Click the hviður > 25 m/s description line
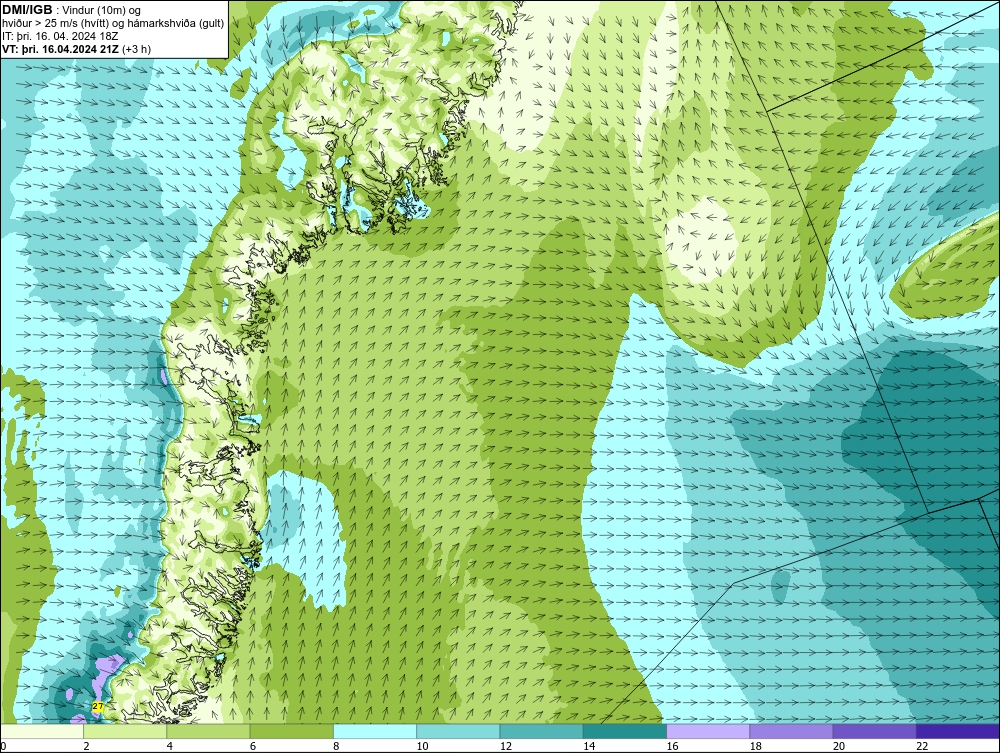The width and height of the screenshot is (1000, 753). tap(113, 24)
